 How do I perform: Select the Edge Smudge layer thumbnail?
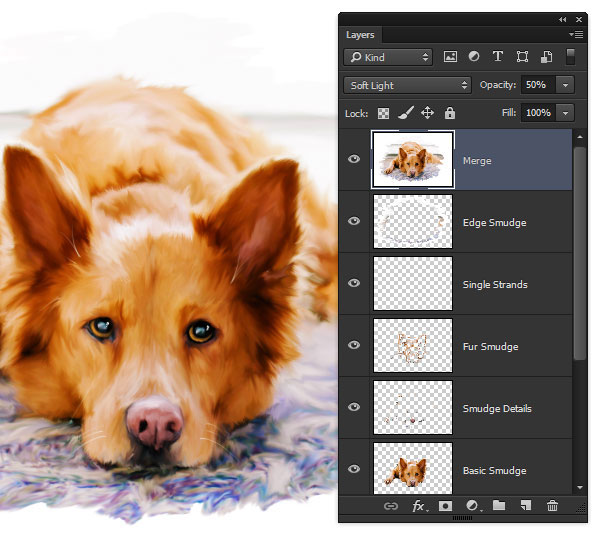[x=413, y=221]
